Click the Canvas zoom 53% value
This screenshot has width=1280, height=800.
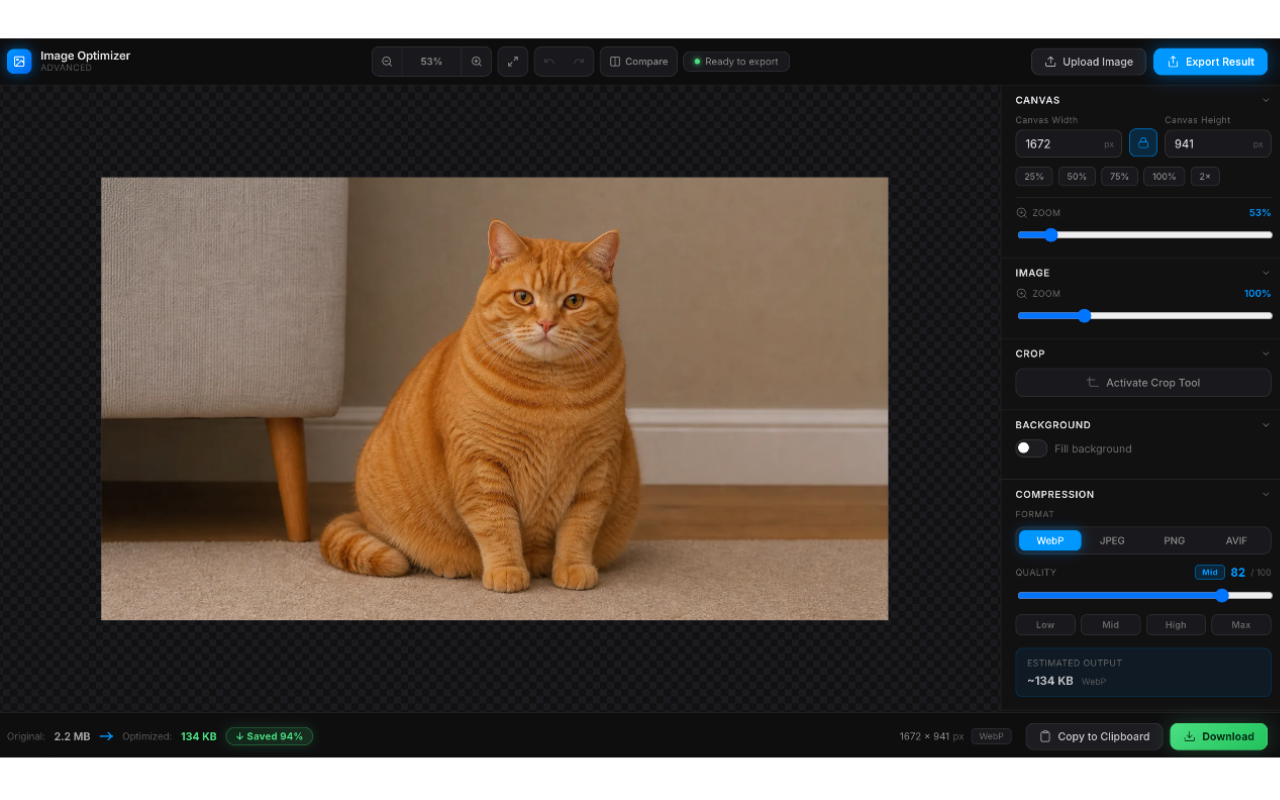coord(1260,213)
